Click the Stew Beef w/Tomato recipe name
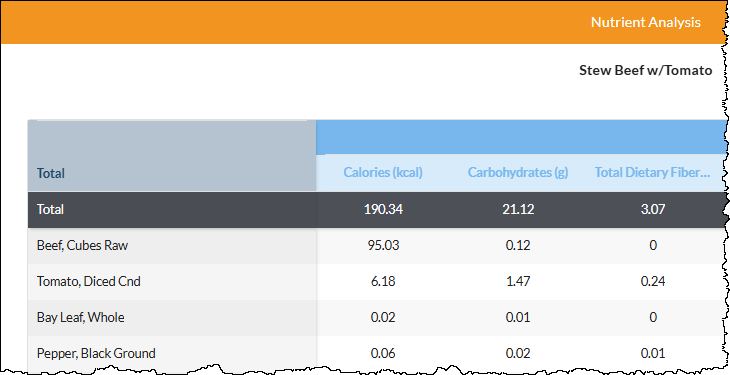The height and width of the screenshot is (375, 730). click(x=645, y=70)
